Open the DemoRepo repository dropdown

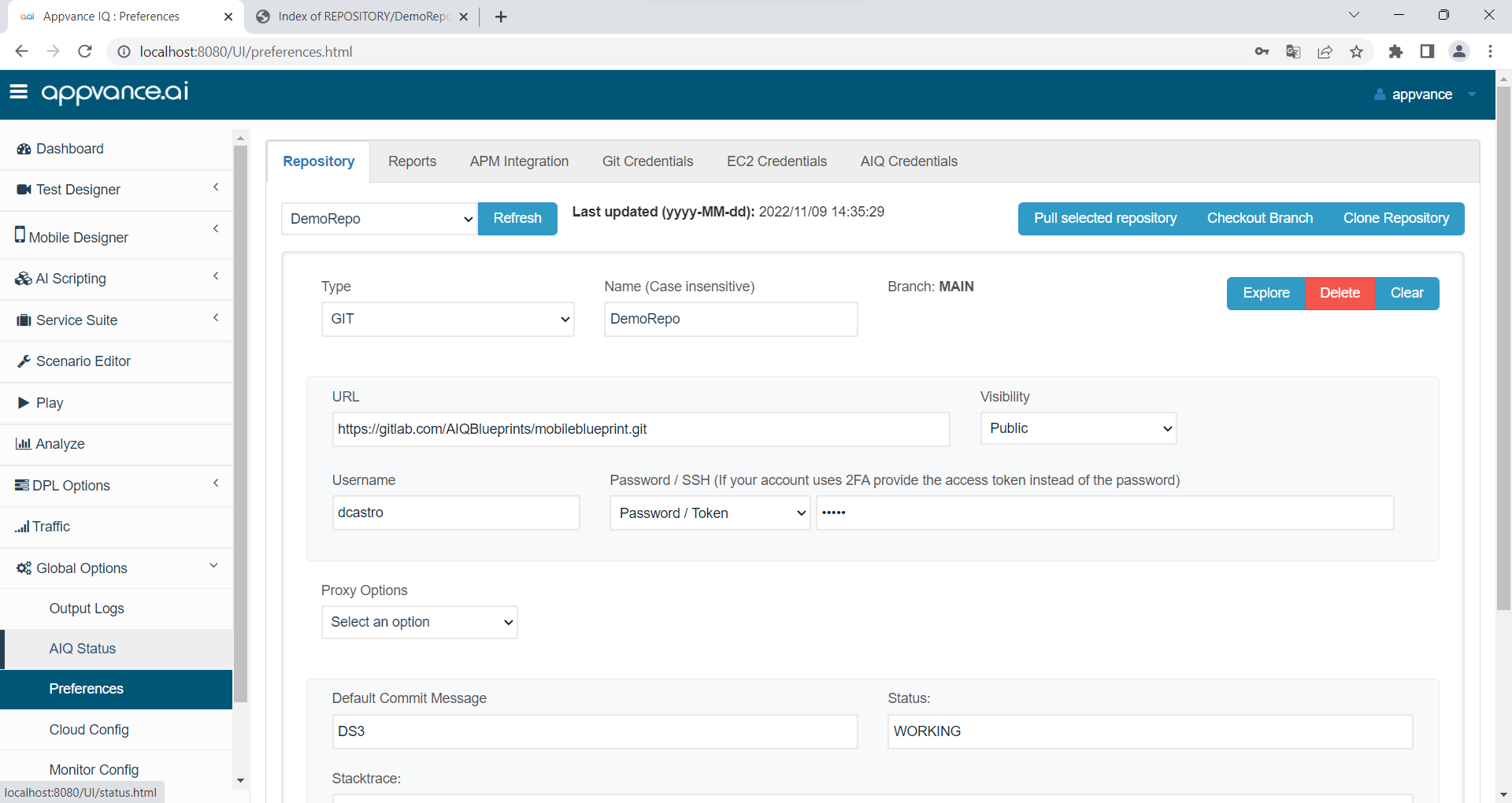click(x=380, y=219)
